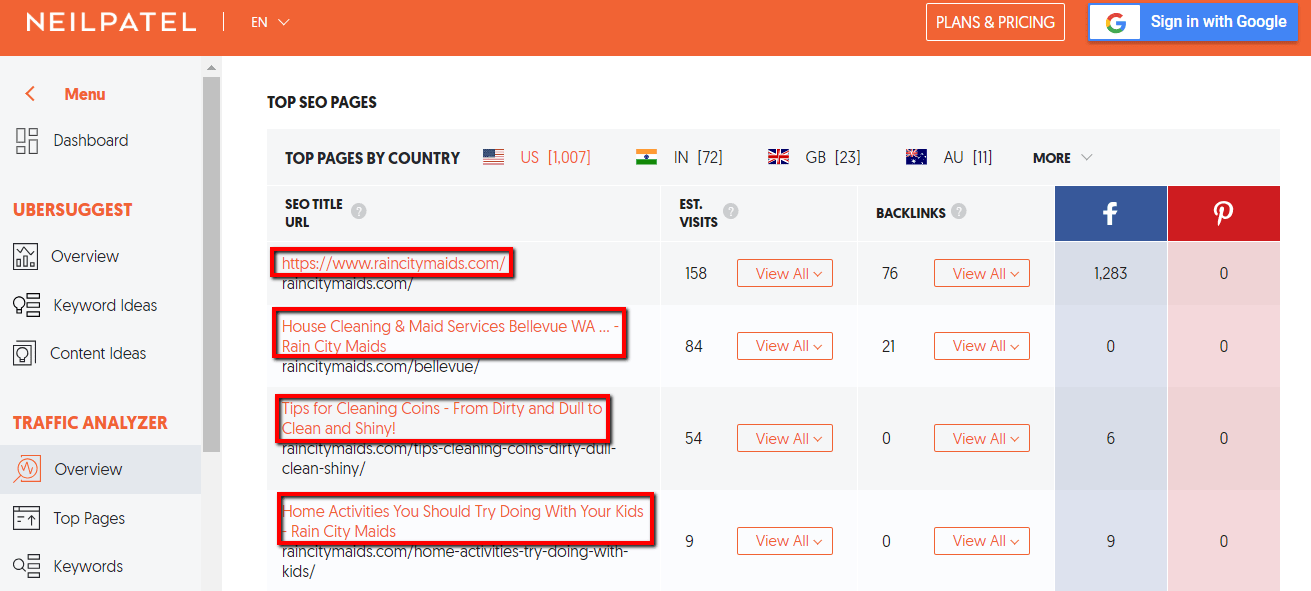Click Est. Visits help icon

(731, 211)
